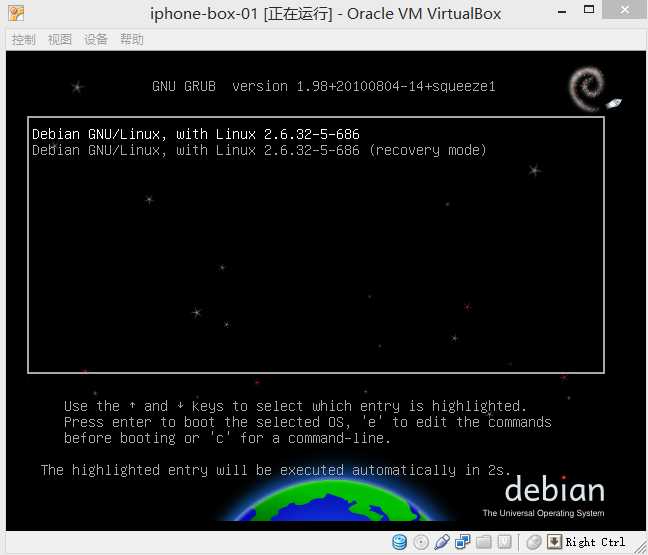Click the optical disc status icon

pos(421,542)
